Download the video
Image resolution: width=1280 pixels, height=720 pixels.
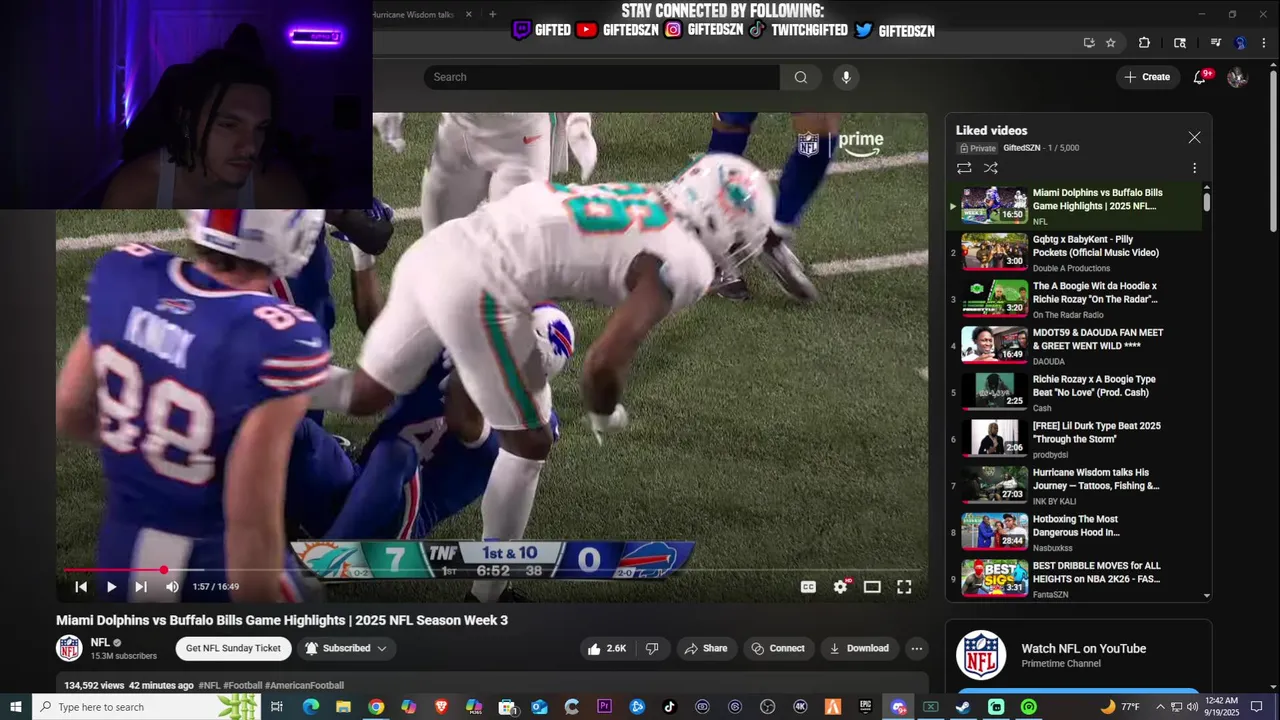[858, 648]
